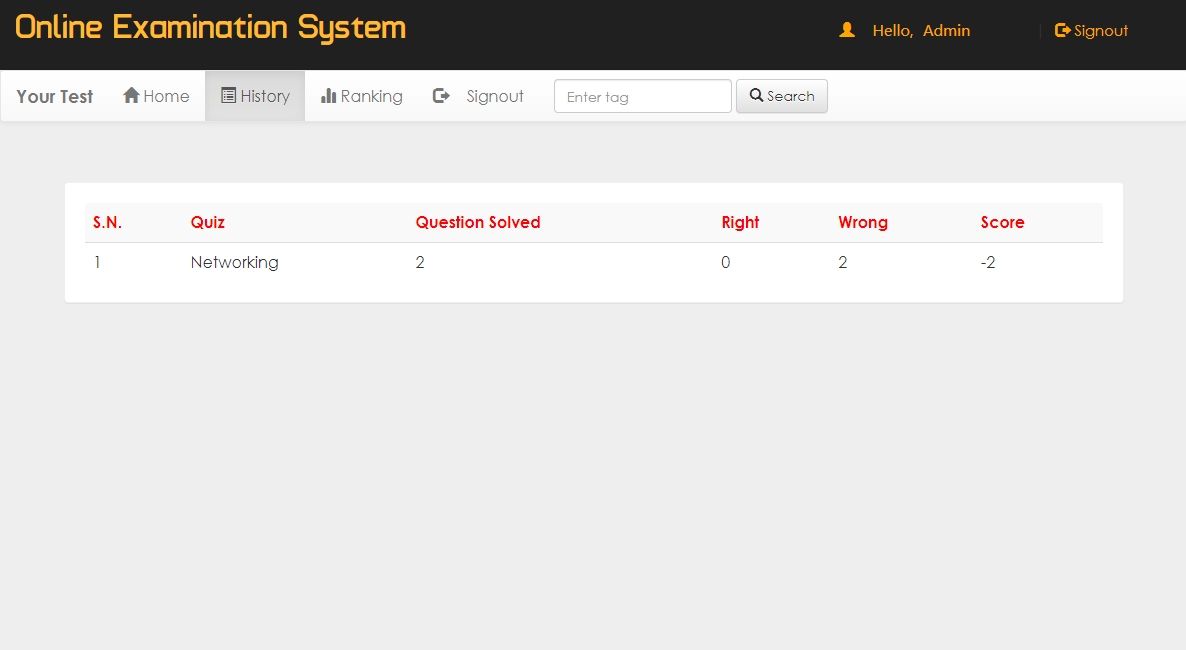The image size is (1186, 650).
Task: Click the Score column header
Action: 1002,222
